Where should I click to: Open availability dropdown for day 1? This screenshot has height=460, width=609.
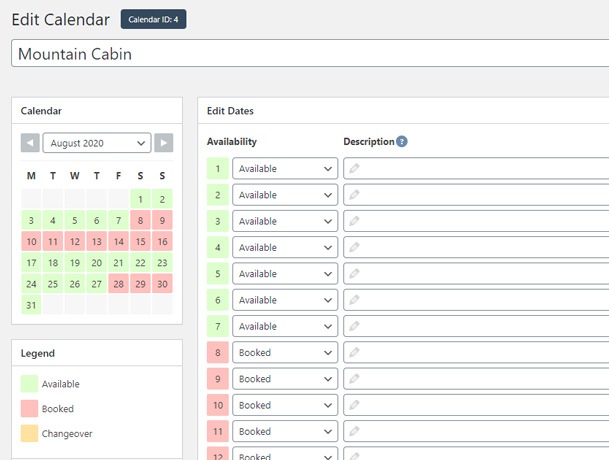click(x=285, y=168)
